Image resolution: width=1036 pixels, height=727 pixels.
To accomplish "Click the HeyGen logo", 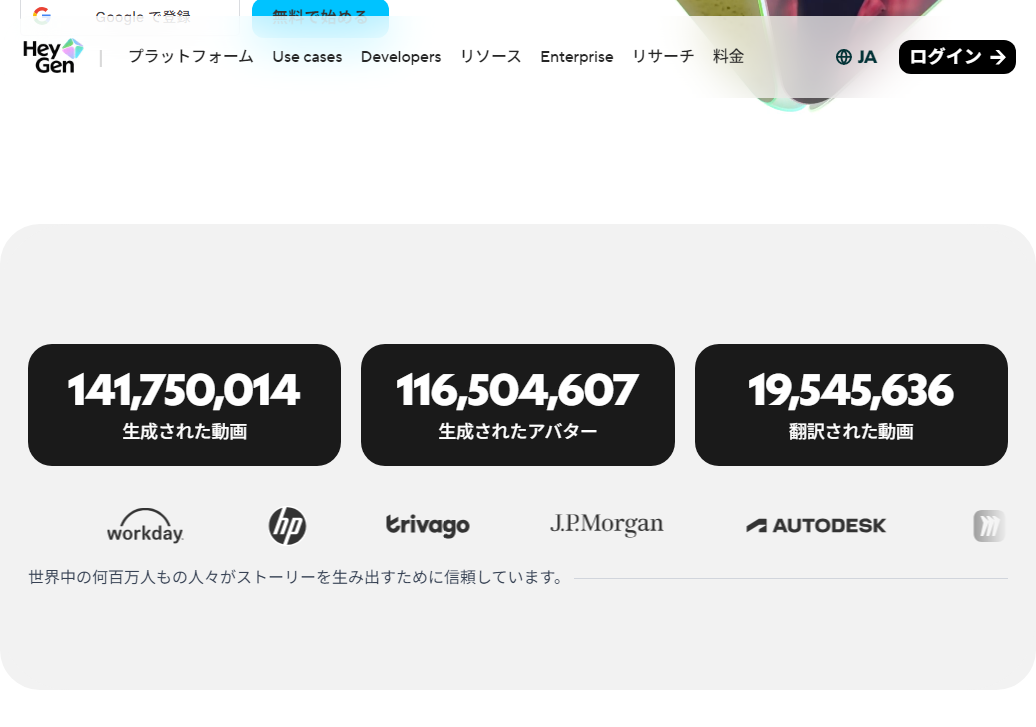I will point(53,56).
